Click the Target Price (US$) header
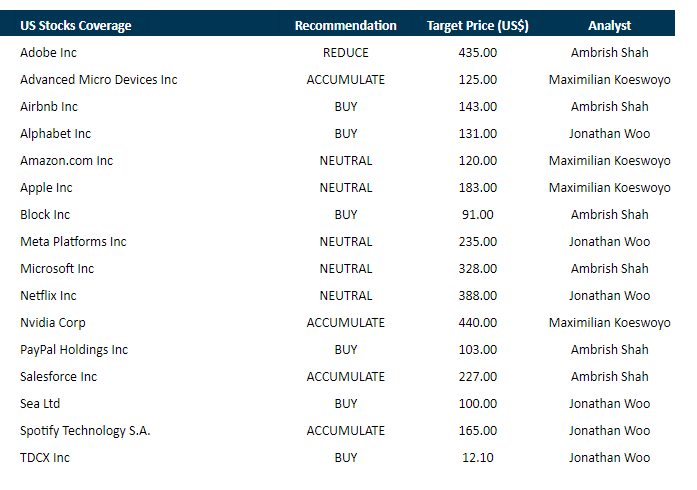The height and width of the screenshot is (490, 697). (477, 25)
